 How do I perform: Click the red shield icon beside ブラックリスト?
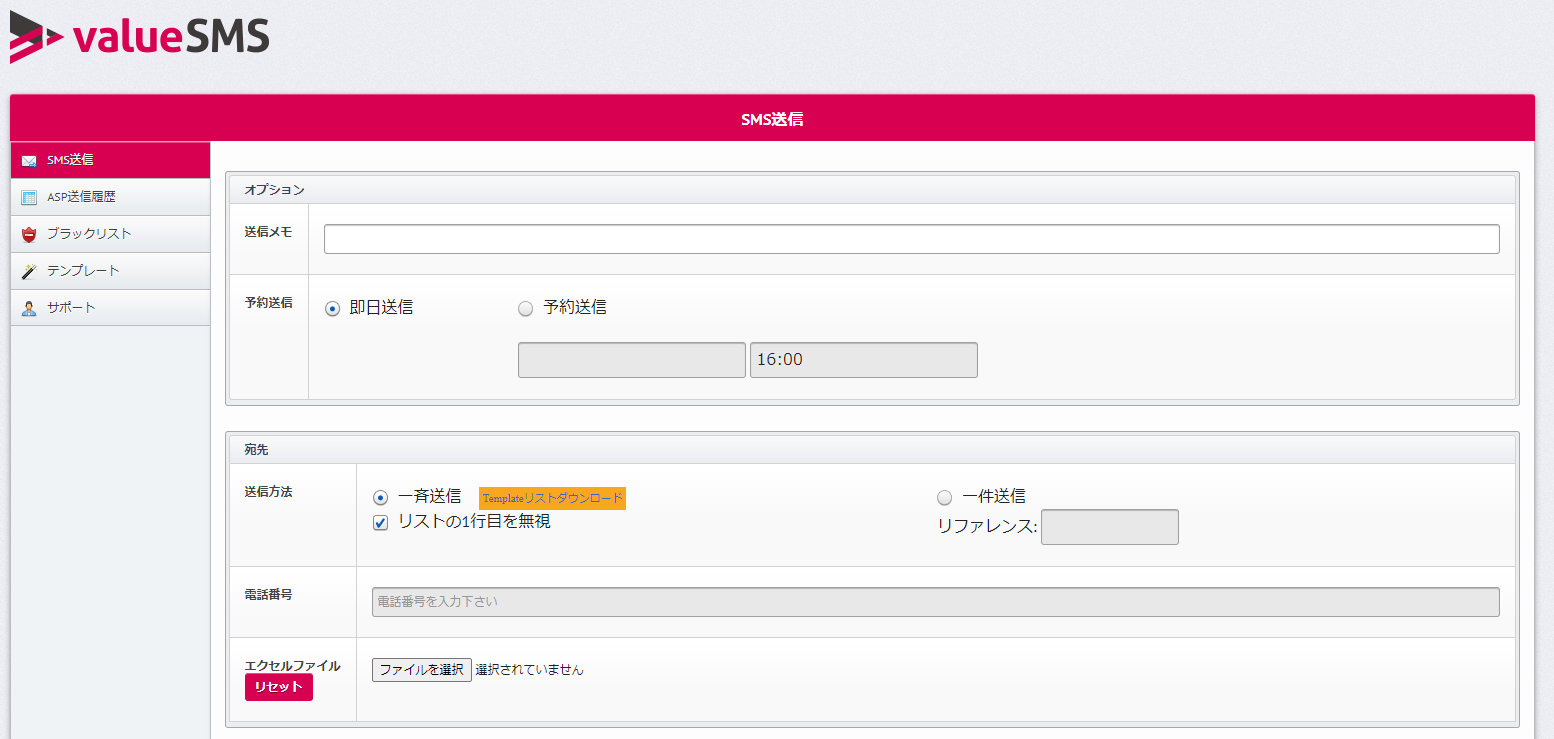click(29, 234)
